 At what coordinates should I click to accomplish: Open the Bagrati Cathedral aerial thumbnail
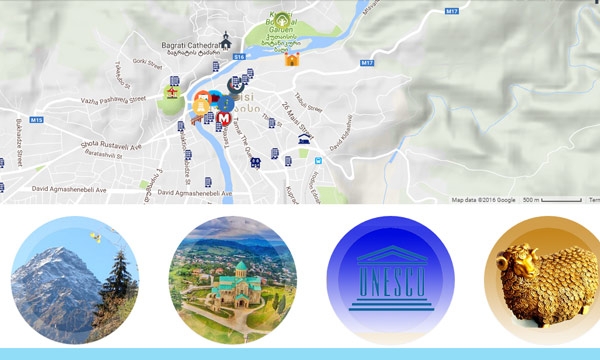[x=233, y=280]
